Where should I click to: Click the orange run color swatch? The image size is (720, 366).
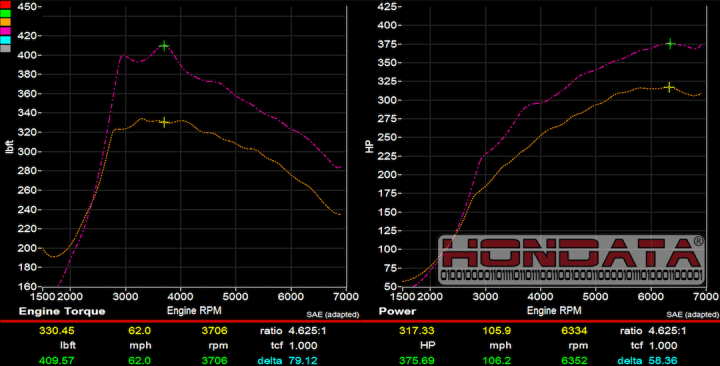click(5, 22)
